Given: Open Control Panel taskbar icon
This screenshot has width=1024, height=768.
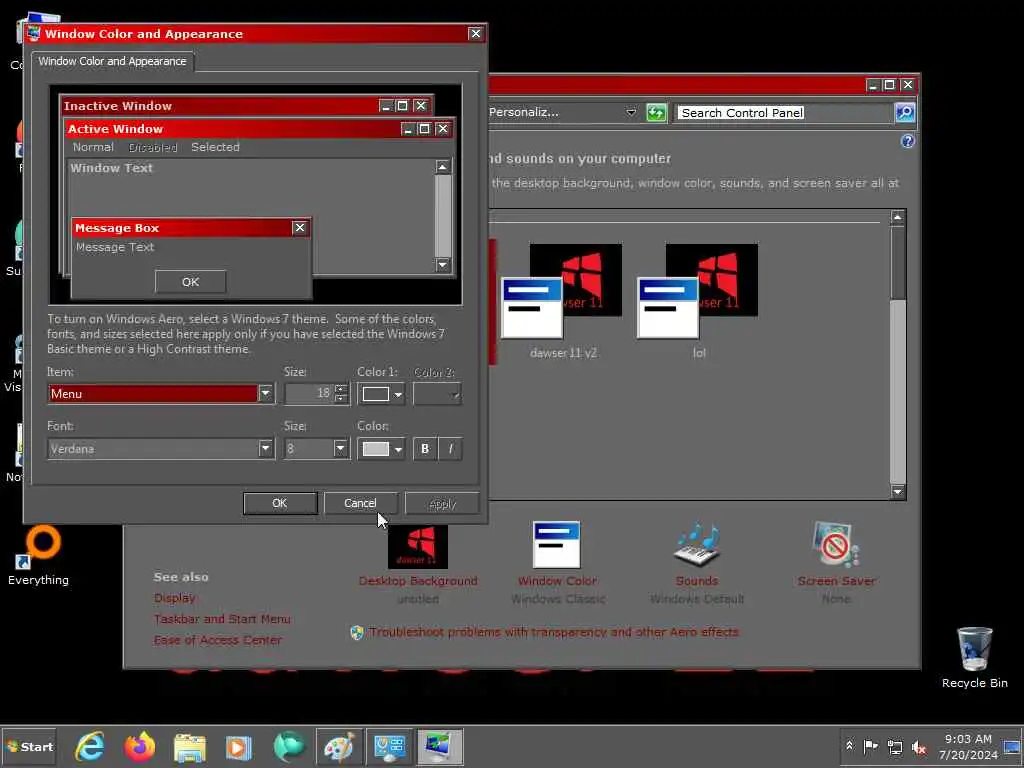Looking at the screenshot, I should tap(389, 746).
